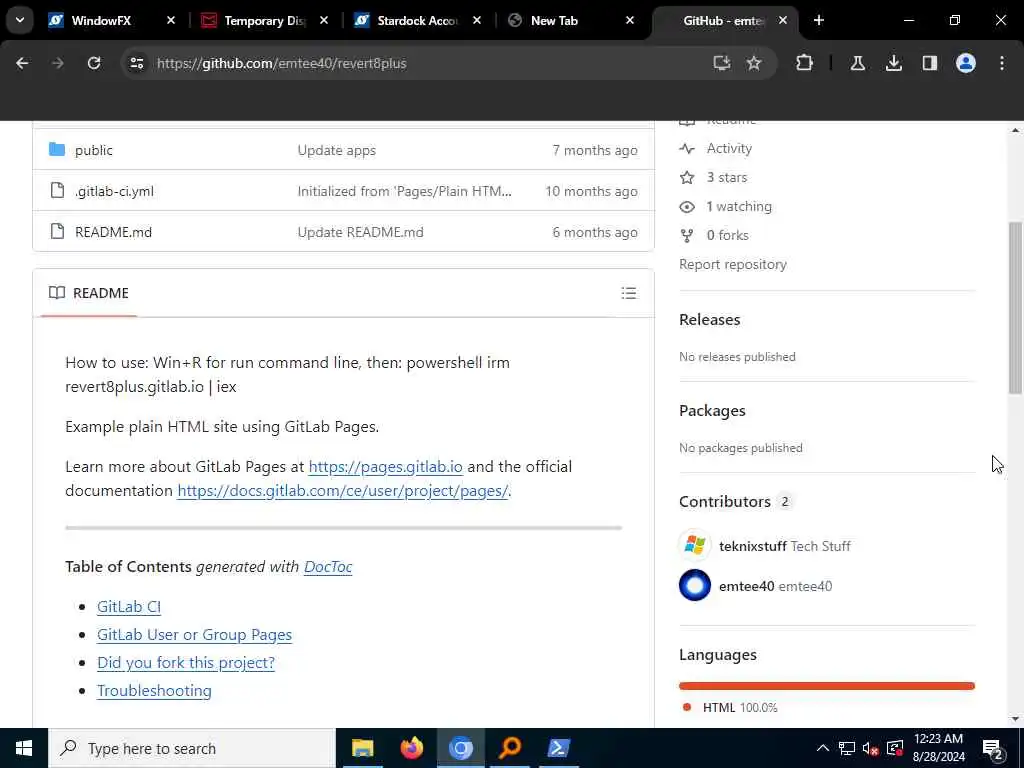Screen dimensions: 1024x768
Task: Open the public folder
Action: 93,150
